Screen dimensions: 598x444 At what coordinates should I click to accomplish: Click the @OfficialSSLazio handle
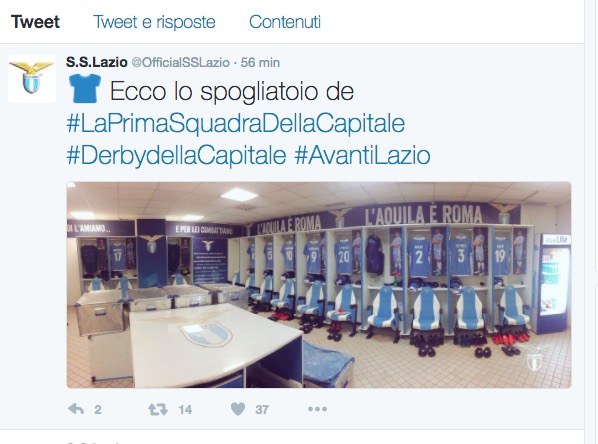[180, 63]
